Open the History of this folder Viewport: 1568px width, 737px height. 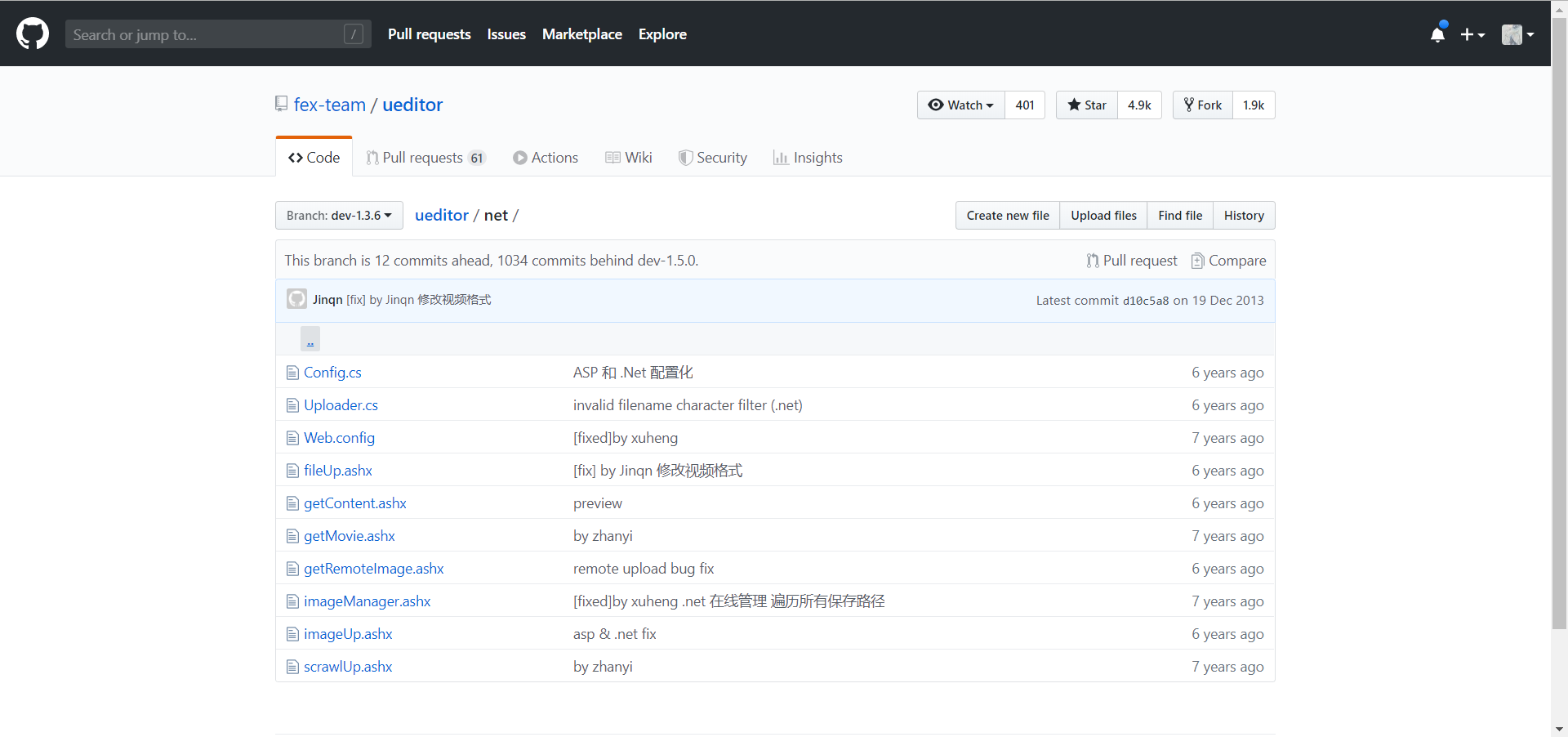click(x=1244, y=215)
